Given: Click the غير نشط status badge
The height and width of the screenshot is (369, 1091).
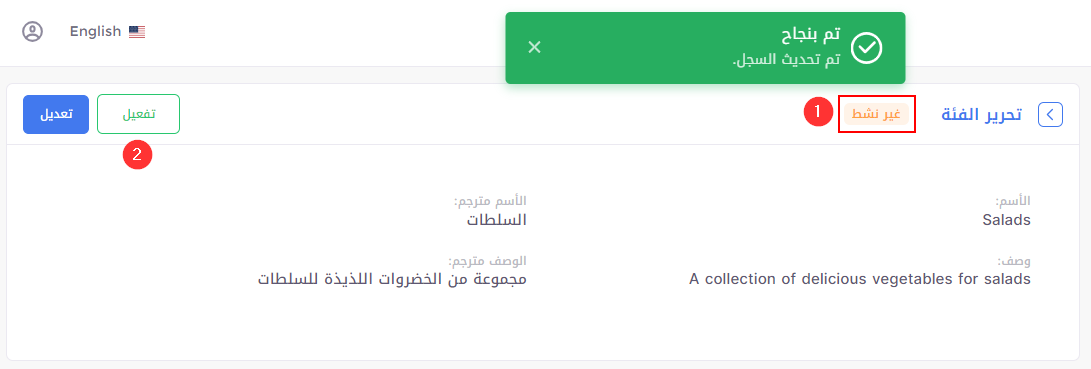Looking at the screenshot, I should [877, 114].
